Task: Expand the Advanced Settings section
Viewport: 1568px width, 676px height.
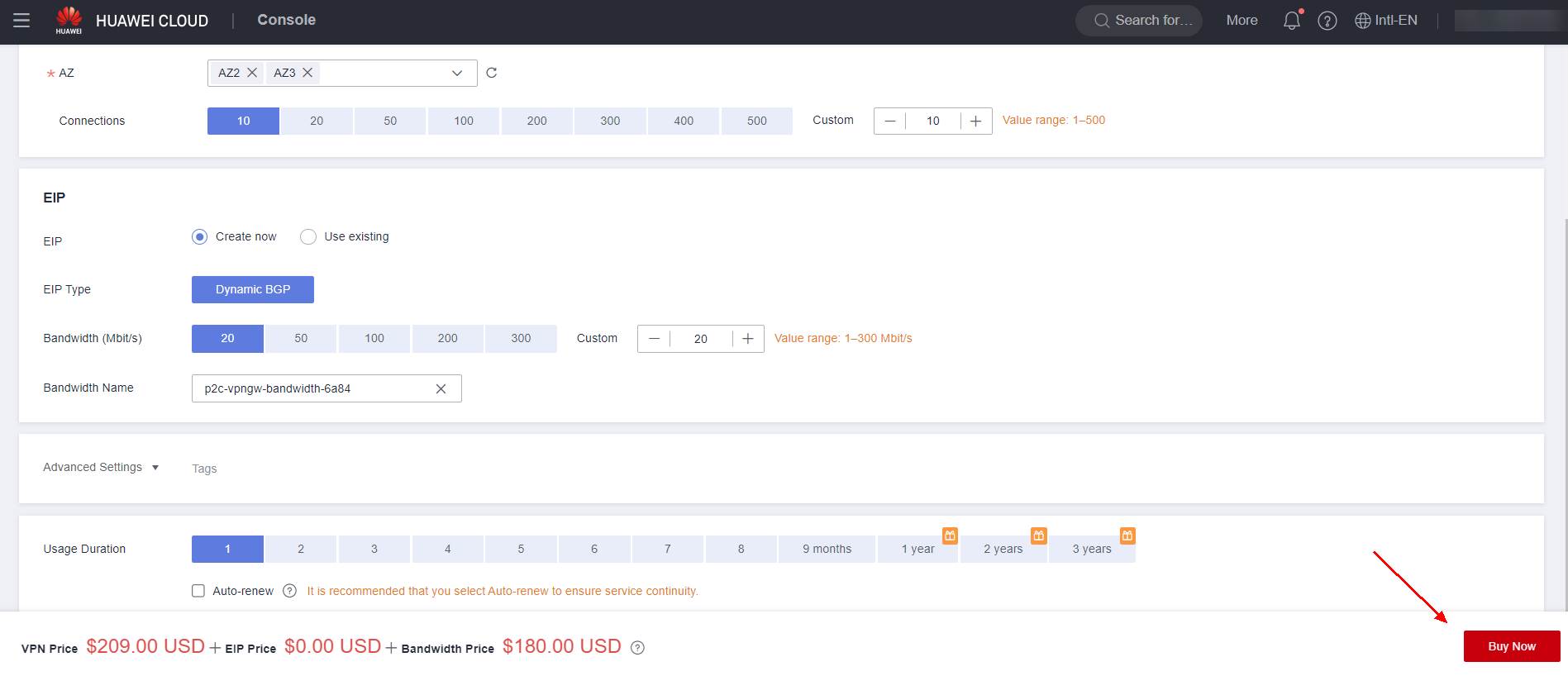Action: [x=100, y=468]
